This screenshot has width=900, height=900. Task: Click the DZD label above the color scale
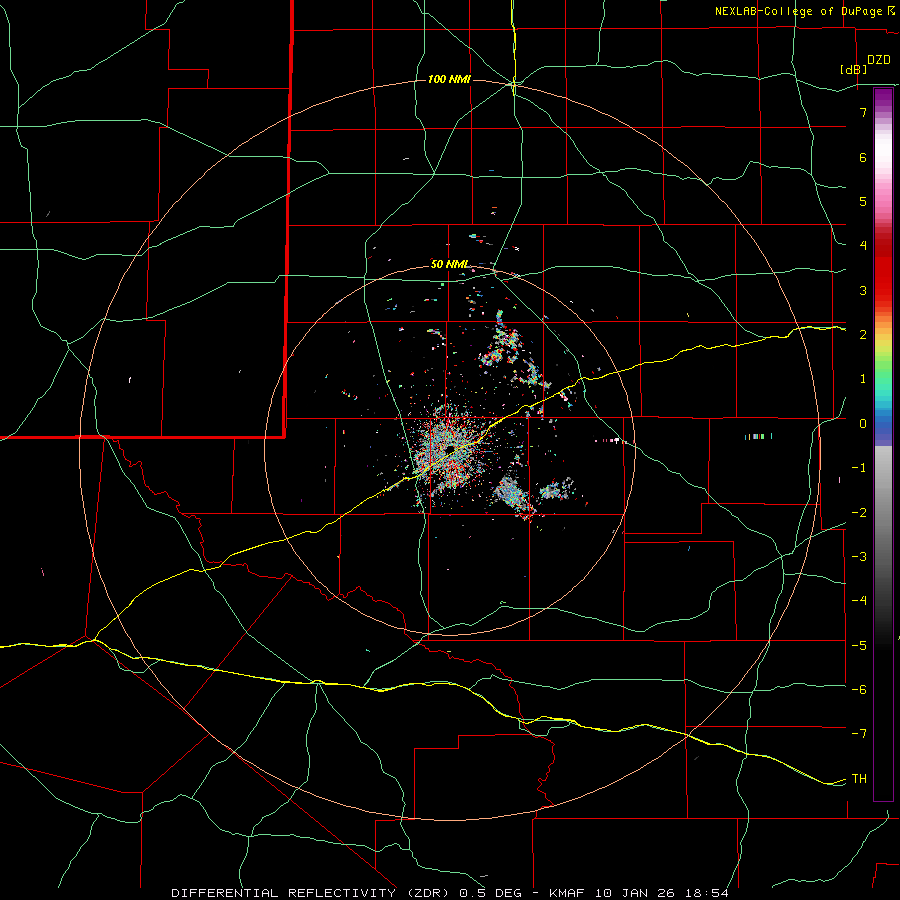click(x=879, y=60)
